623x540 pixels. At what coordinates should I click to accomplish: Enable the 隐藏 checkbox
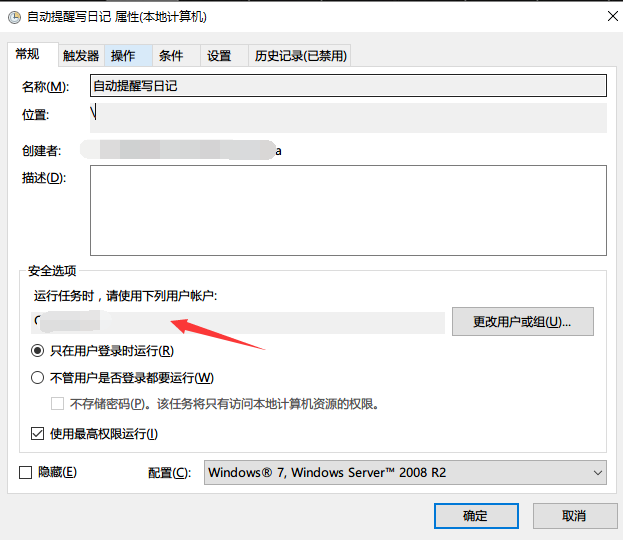click(x=26, y=472)
